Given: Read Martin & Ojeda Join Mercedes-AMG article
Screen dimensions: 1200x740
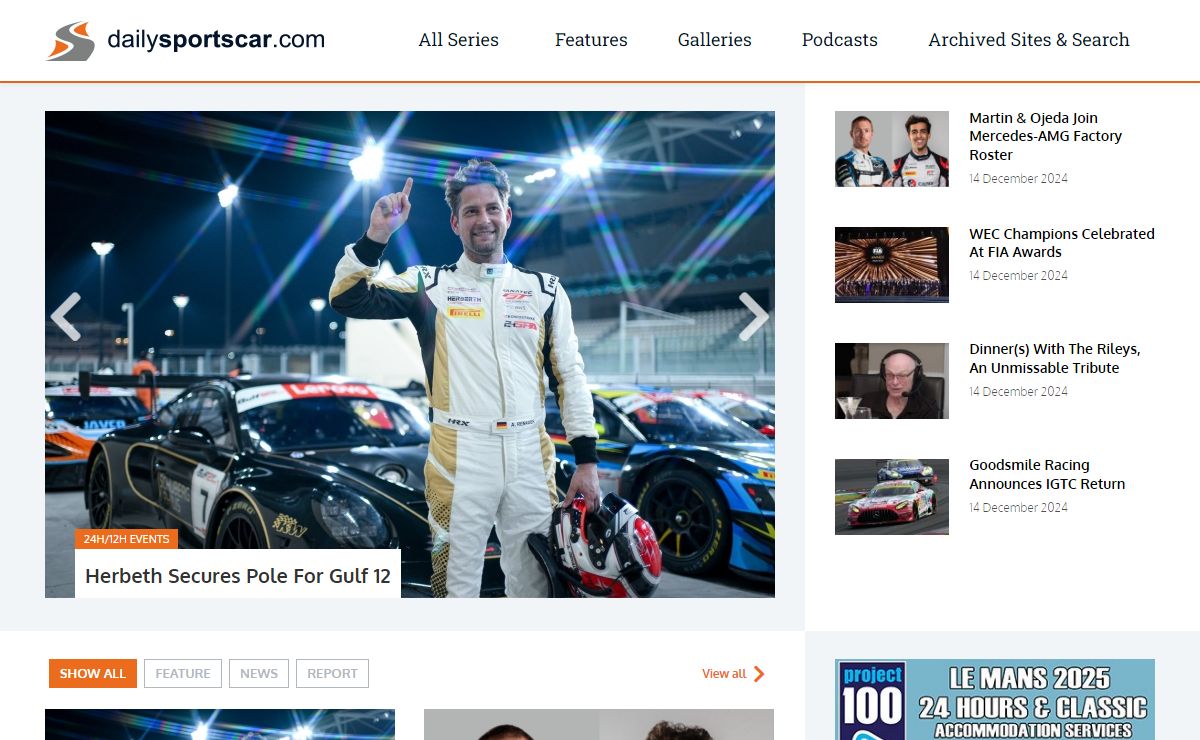Looking at the screenshot, I should pyautogui.click(x=1045, y=136).
